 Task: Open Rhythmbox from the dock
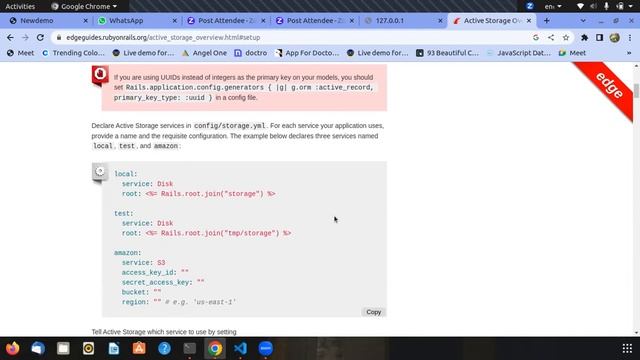tap(89, 348)
